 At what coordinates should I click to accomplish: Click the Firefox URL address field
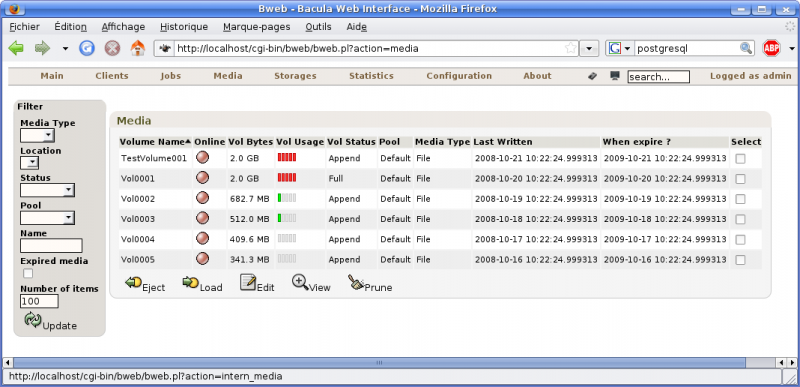pyautogui.click(x=368, y=48)
